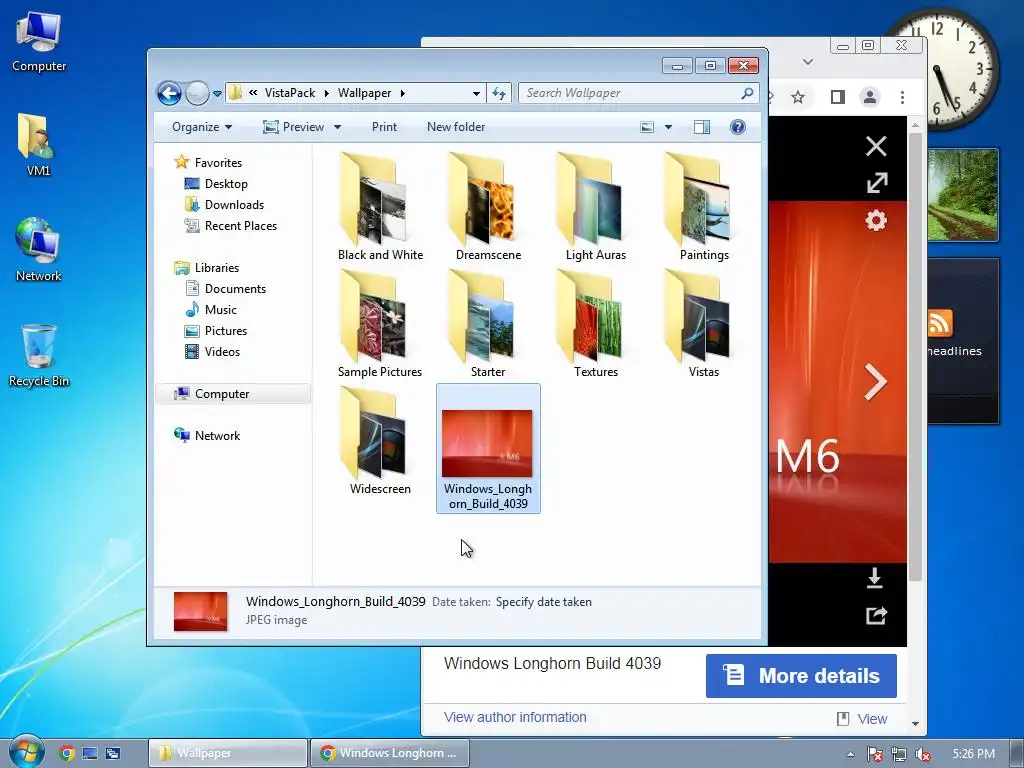This screenshot has height=768, width=1024.
Task: Click the Explorer Forward arrow button
Action: (197, 93)
